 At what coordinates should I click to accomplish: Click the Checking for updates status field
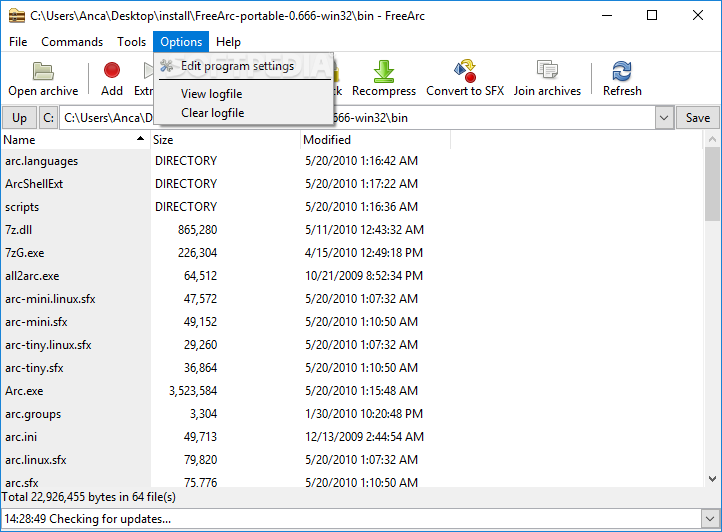point(352,519)
